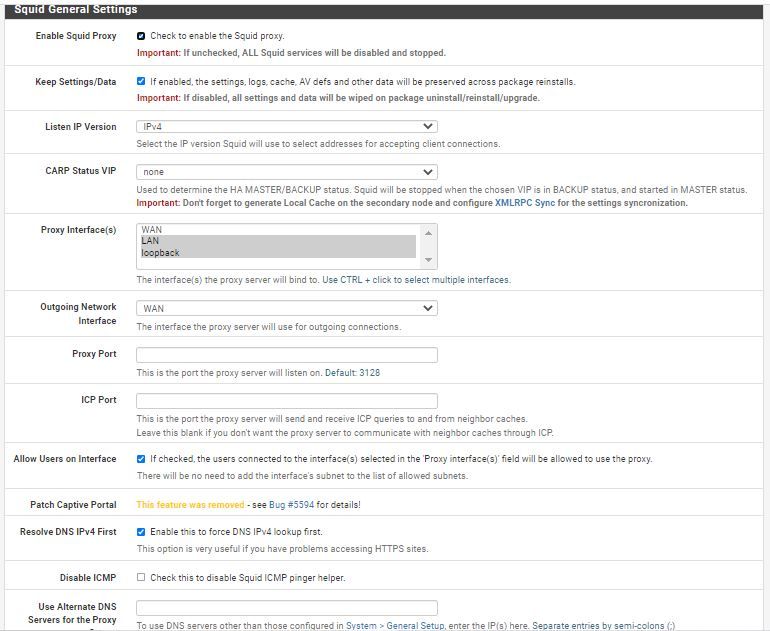Image resolution: width=770 pixels, height=631 pixels.
Task: Open the System > General Setup link
Action: [x=395, y=626]
